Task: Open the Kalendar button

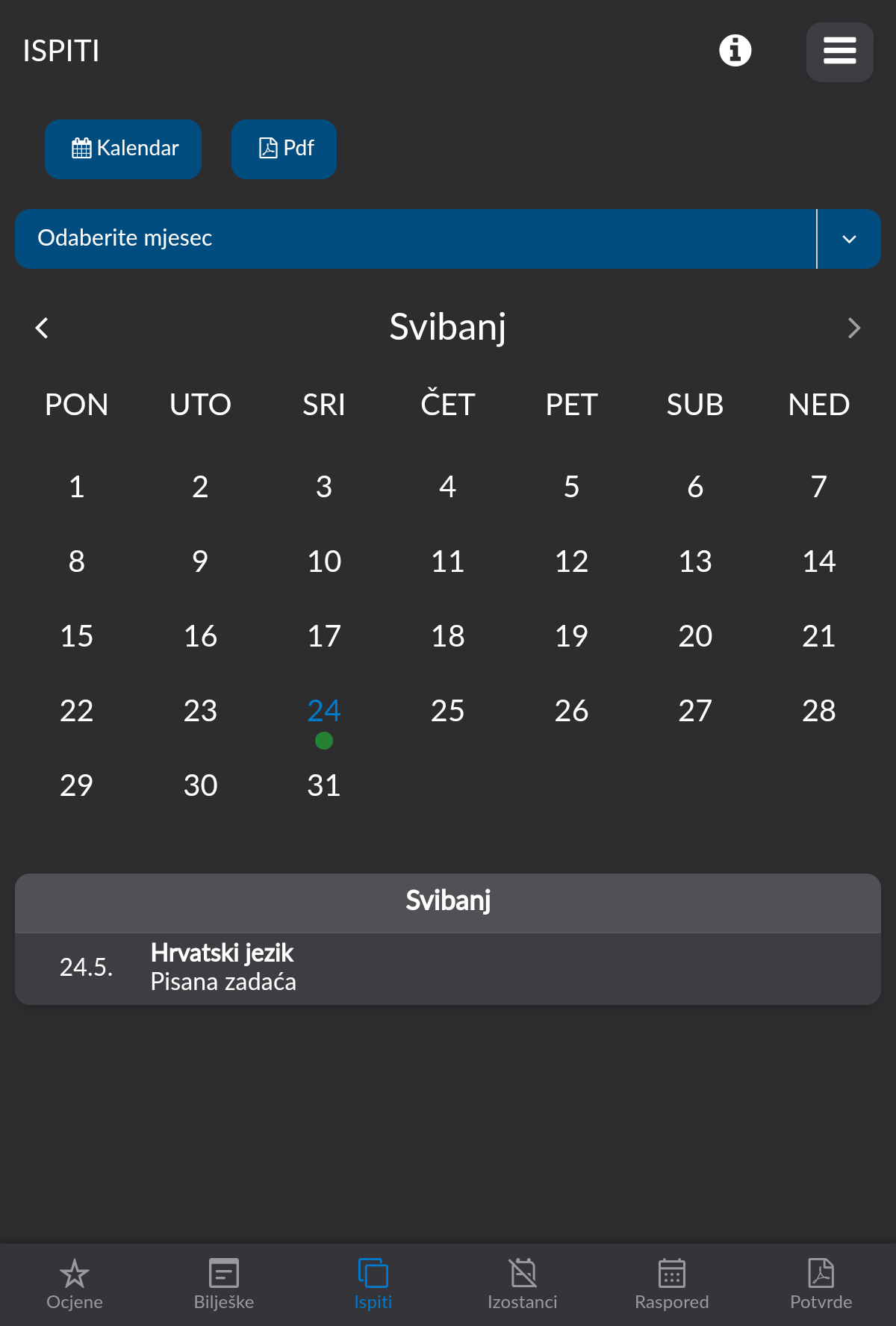Action: (123, 149)
